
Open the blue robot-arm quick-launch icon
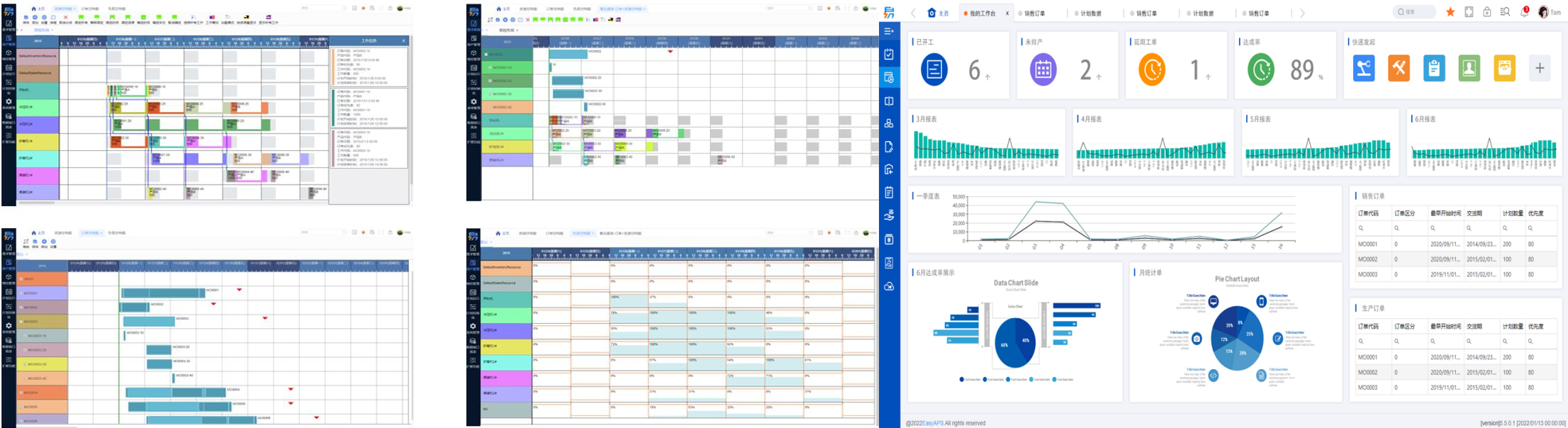click(x=1364, y=69)
